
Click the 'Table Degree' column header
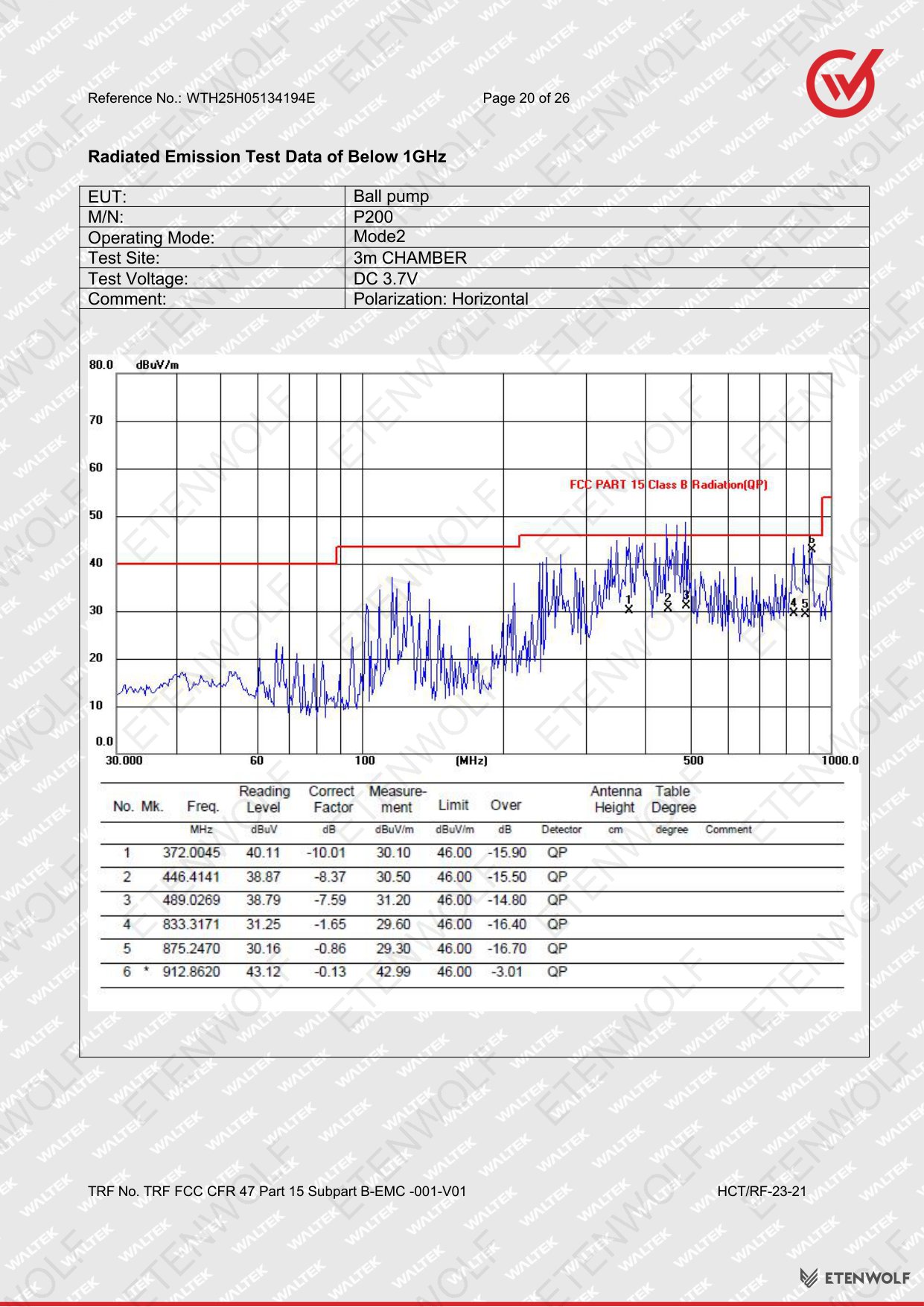[x=673, y=799]
